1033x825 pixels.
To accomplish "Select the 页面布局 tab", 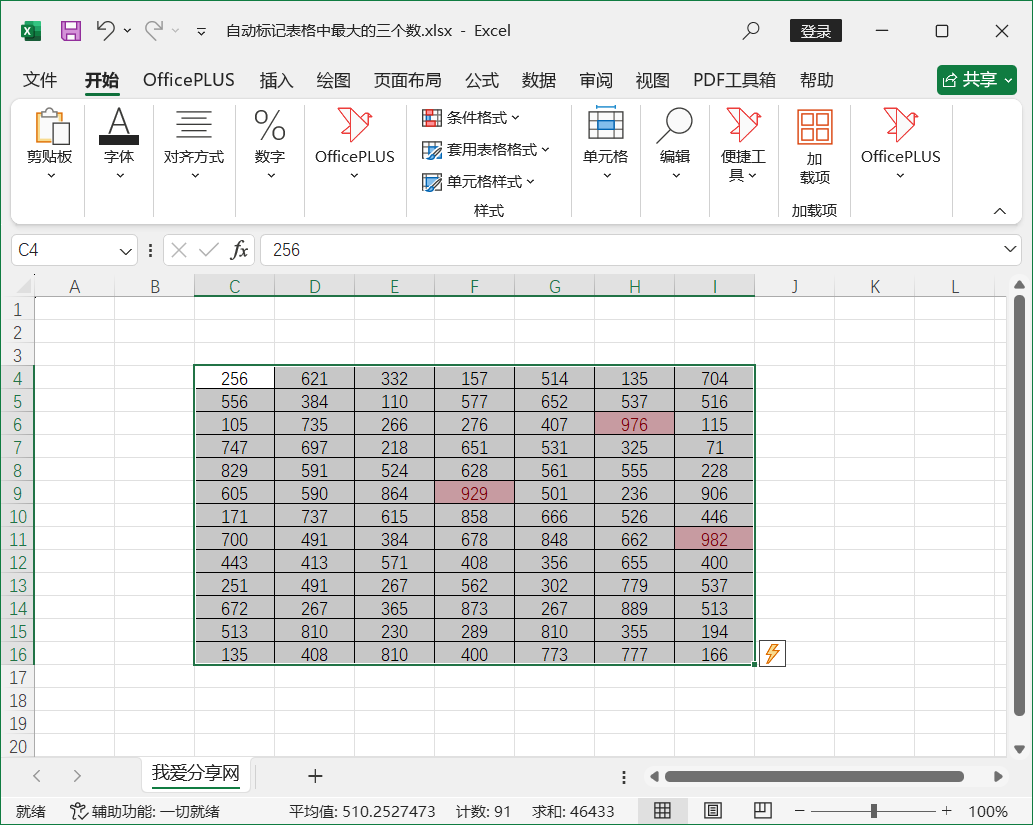I will click(408, 80).
